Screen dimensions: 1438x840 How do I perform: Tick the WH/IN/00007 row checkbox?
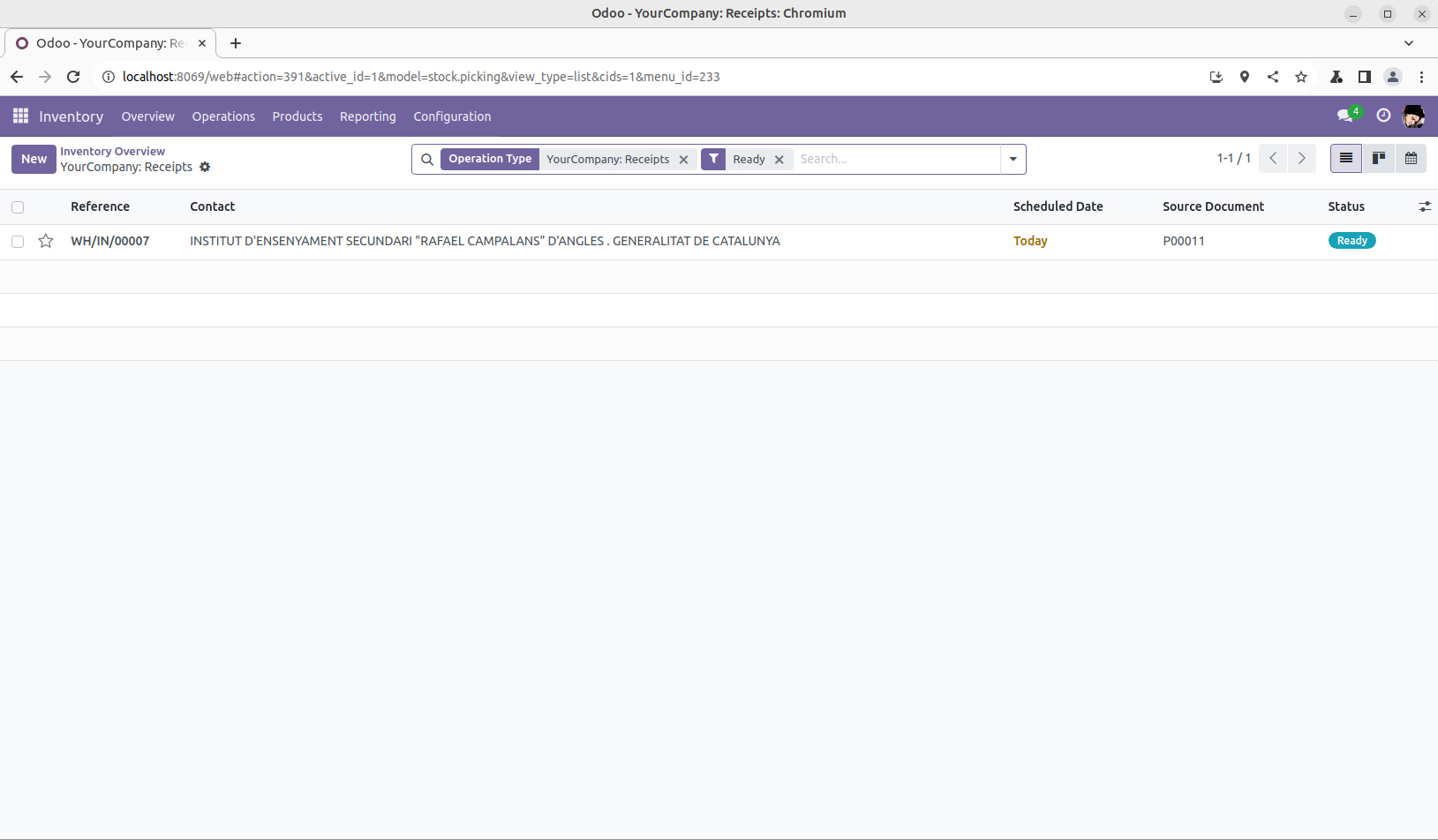pyautogui.click(x=18, y=241)
